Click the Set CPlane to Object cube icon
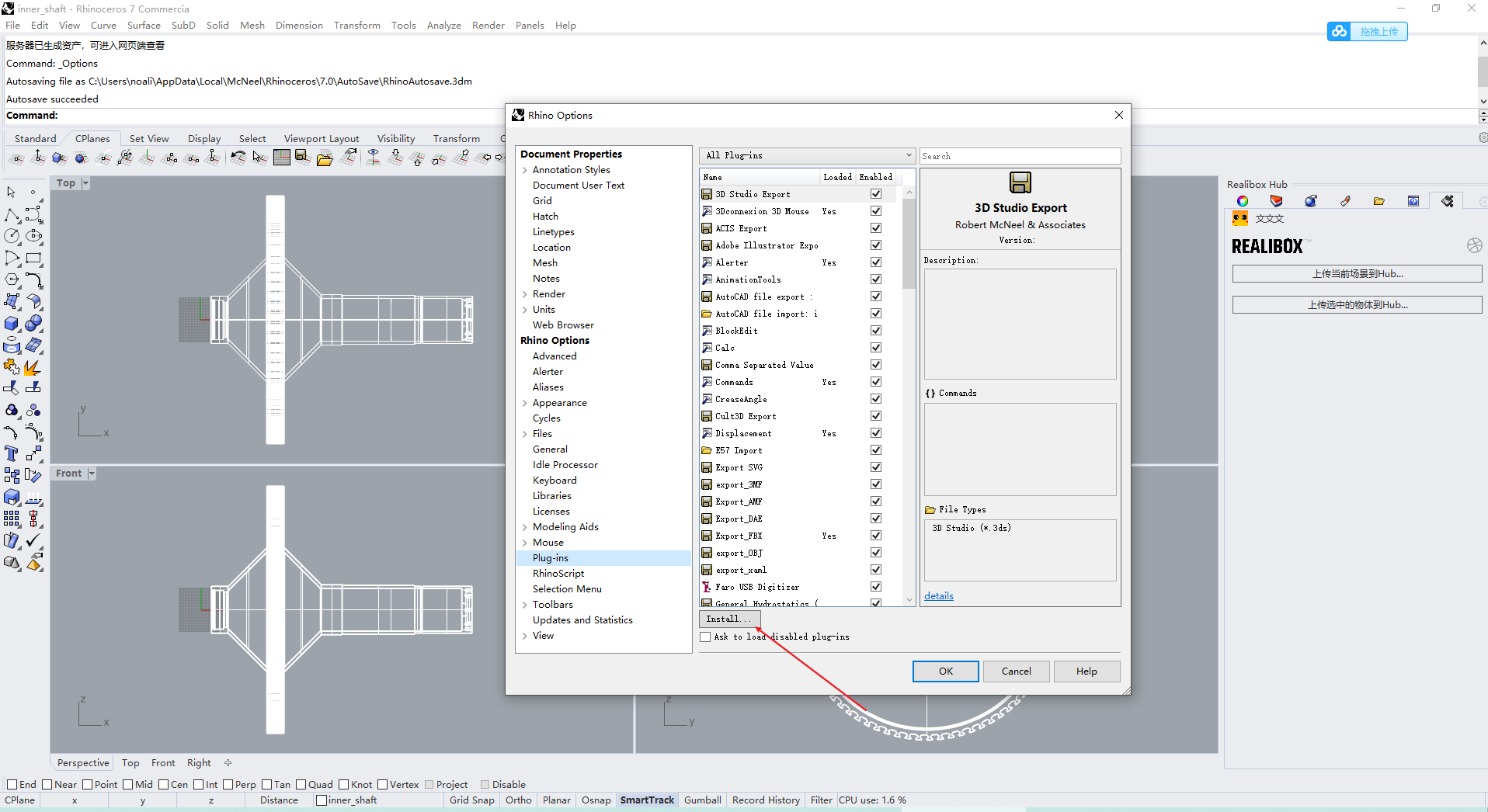Screen dimensions: 1488x812 point(60,158)
